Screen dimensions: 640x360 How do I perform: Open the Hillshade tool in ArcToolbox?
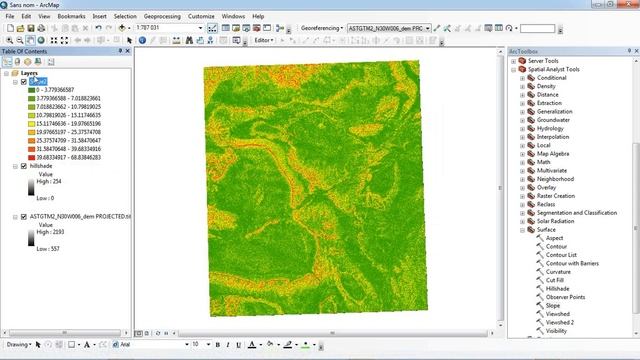pyautogui.click(x=558, y=289)
